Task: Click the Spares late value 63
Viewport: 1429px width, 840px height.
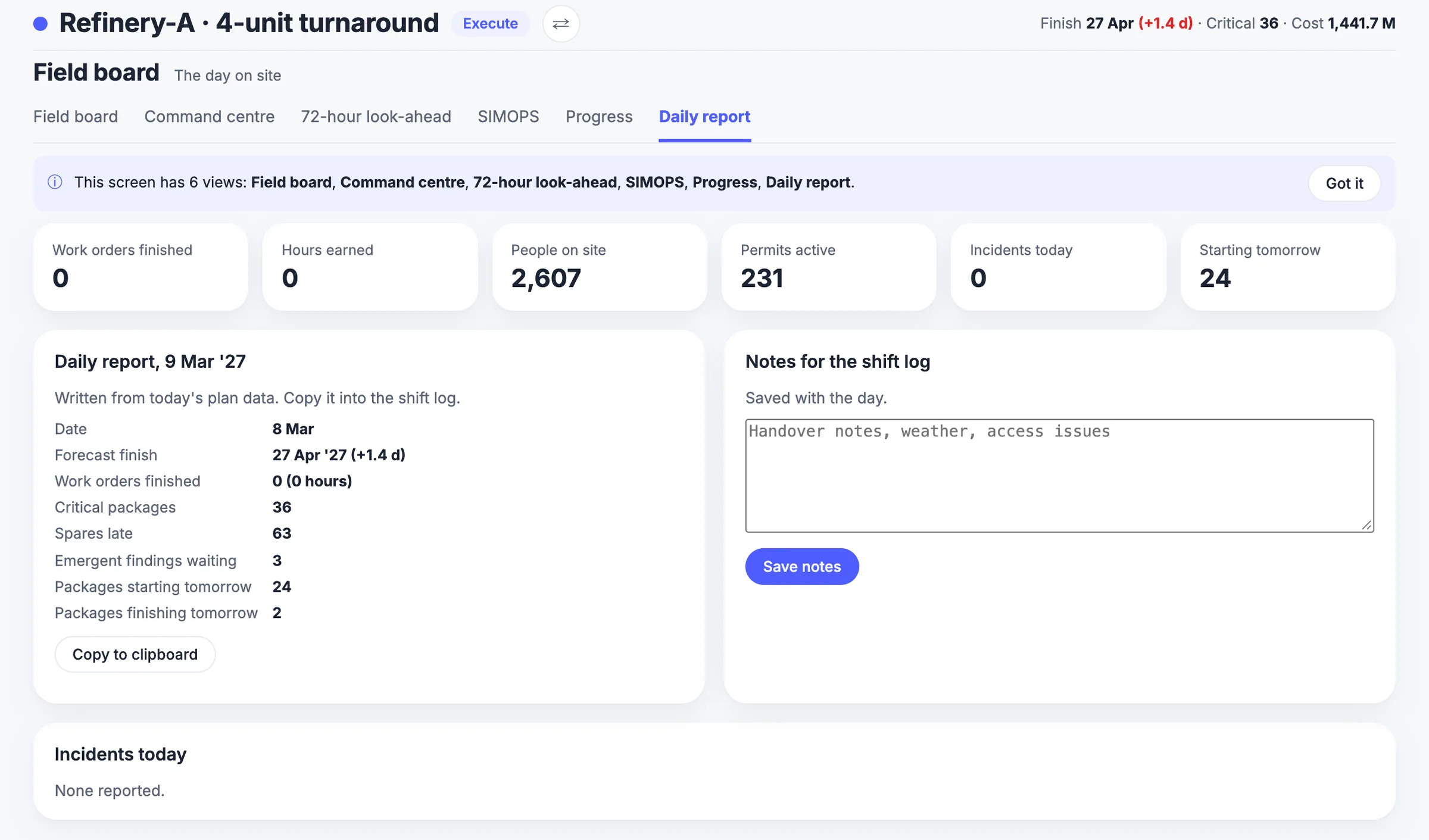Action: click(282, 533)
